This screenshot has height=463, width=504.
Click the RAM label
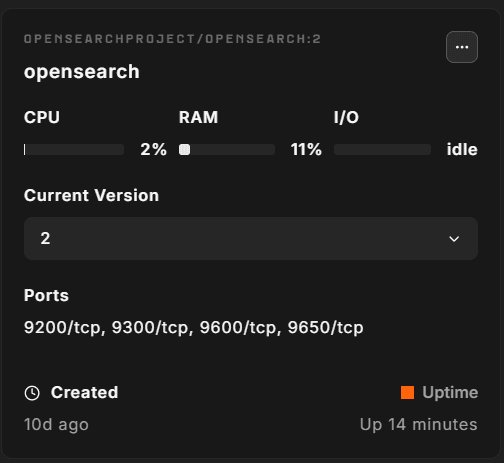(x=198, y=117)
